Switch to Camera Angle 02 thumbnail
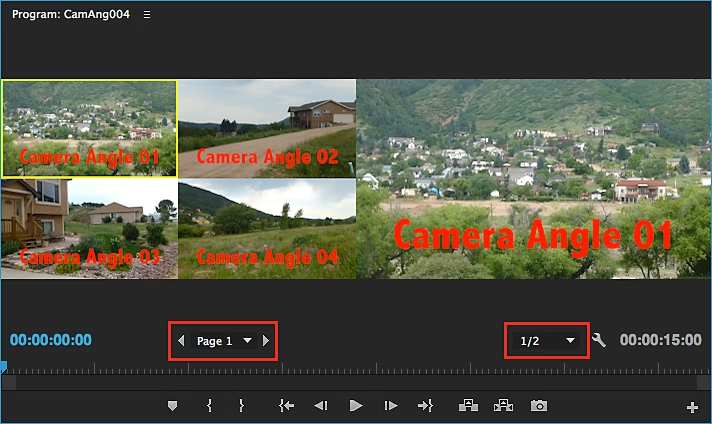This screenshot has height=424, width=712. (x=267, y=128)
